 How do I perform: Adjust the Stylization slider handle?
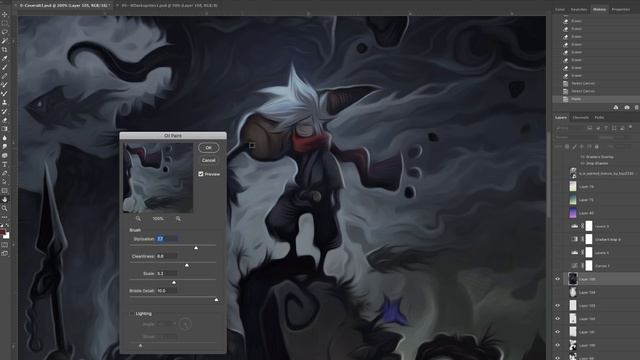[x=196, y=248]
